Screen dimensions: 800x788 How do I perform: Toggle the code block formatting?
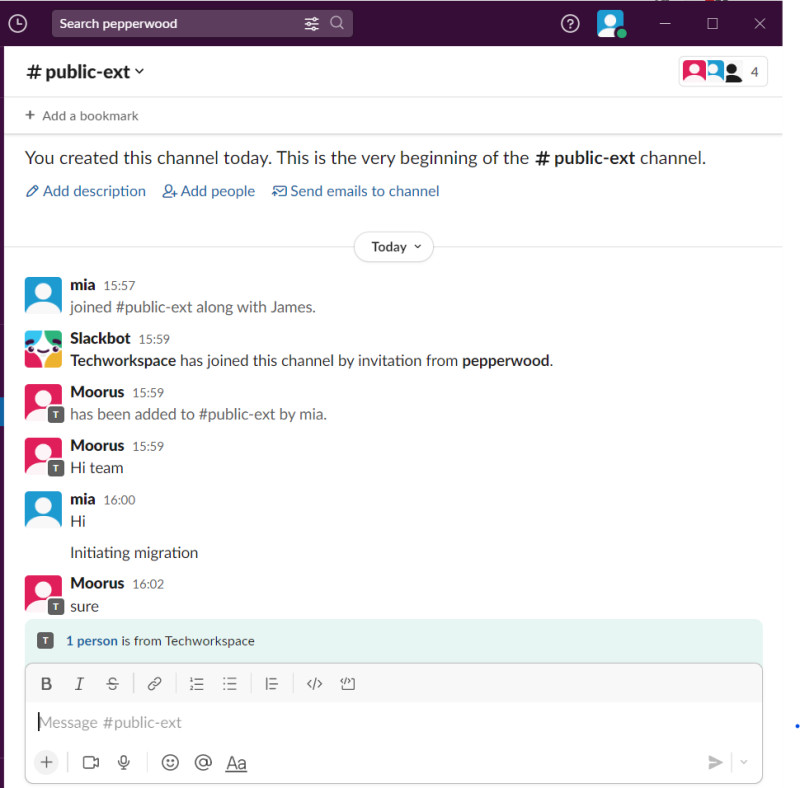coord(346,683)
